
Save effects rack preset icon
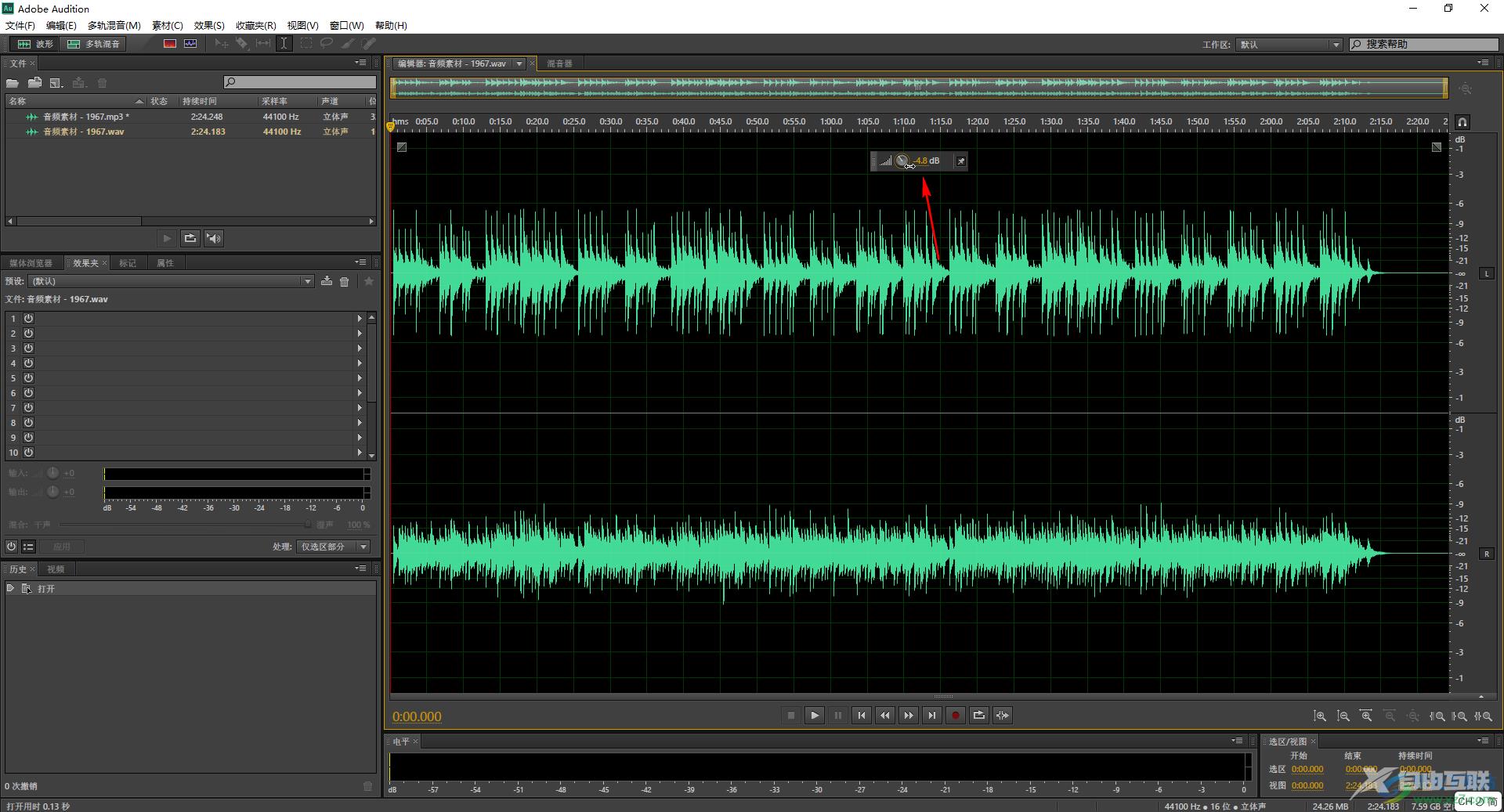pyautogui.click(x=327, y=281)
